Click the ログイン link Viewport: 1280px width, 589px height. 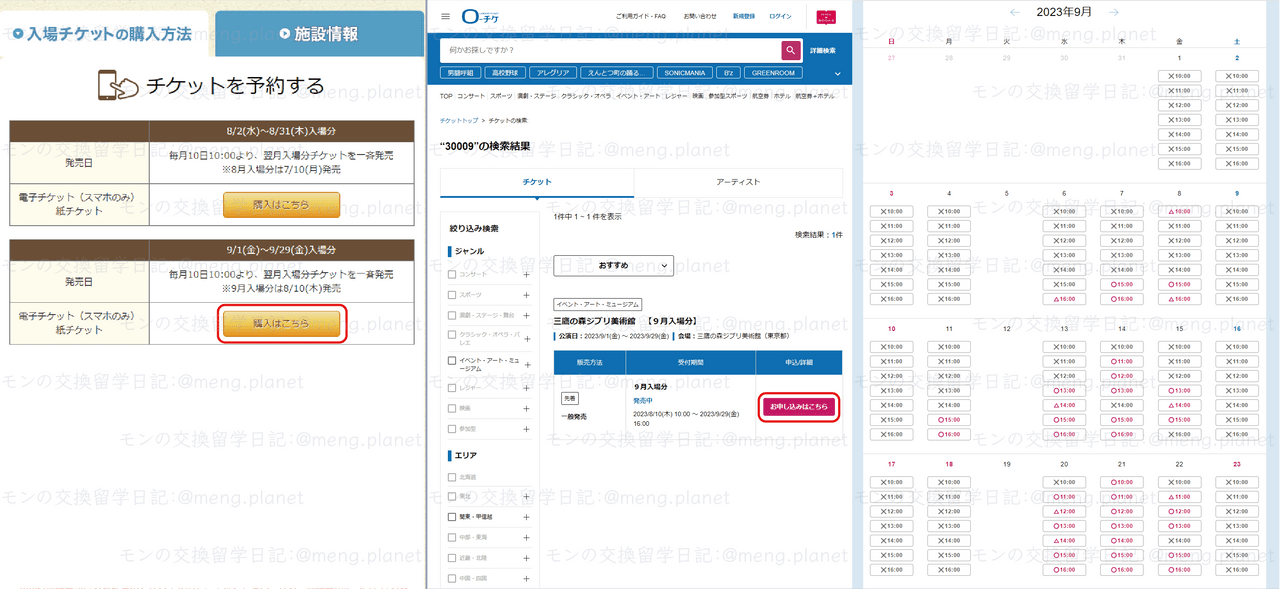(x=781, y=17)
